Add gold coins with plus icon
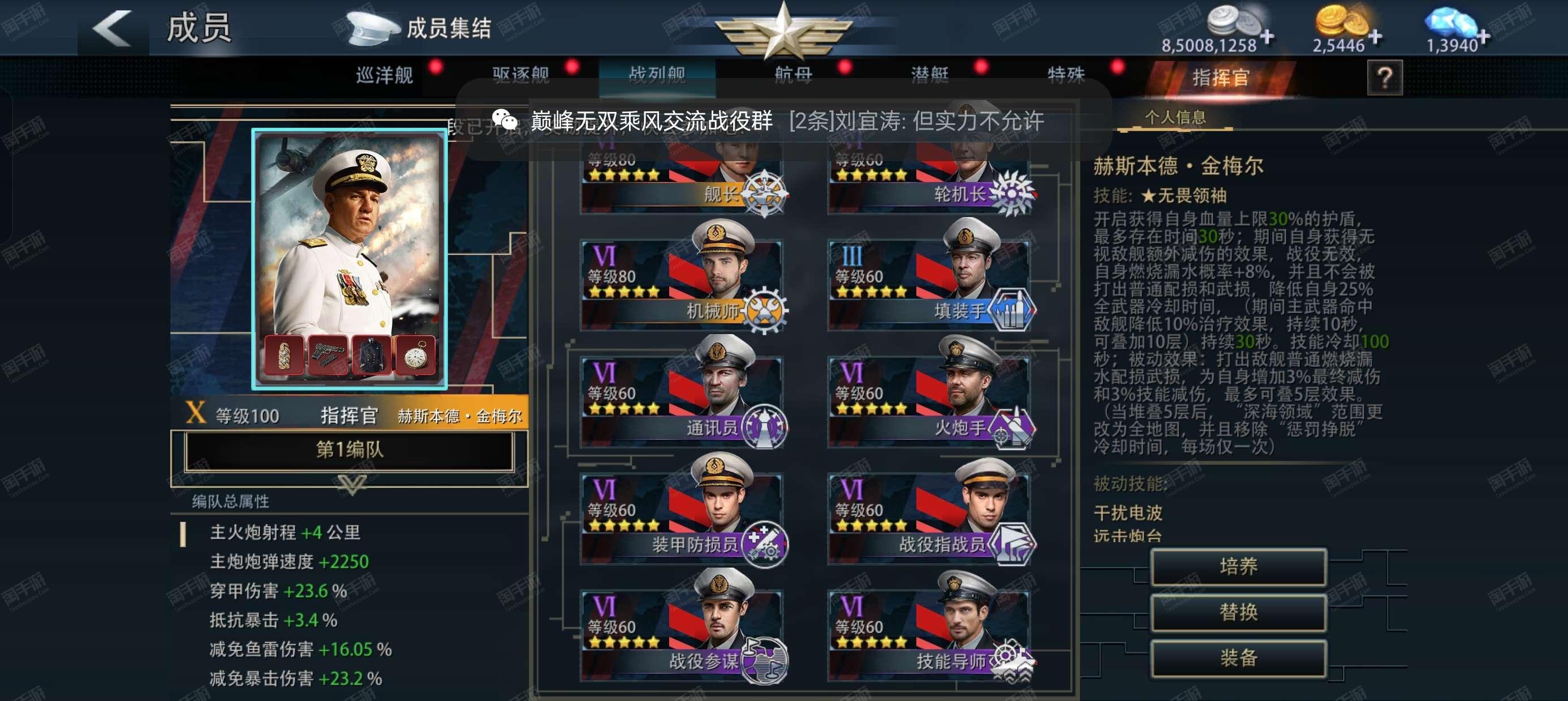This screenshot has width=1568, height=701. 1375,37
